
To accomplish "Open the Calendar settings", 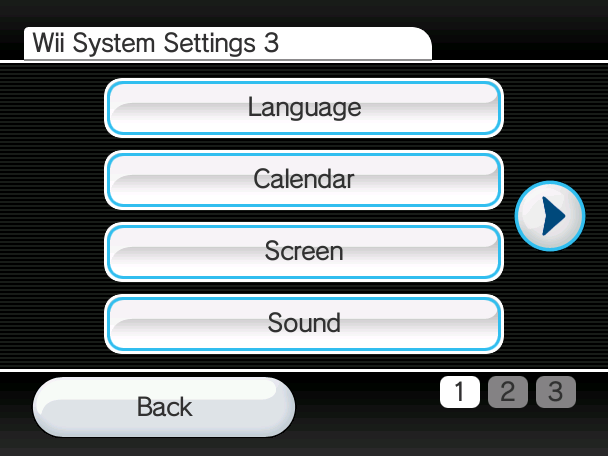I will 304,180.
